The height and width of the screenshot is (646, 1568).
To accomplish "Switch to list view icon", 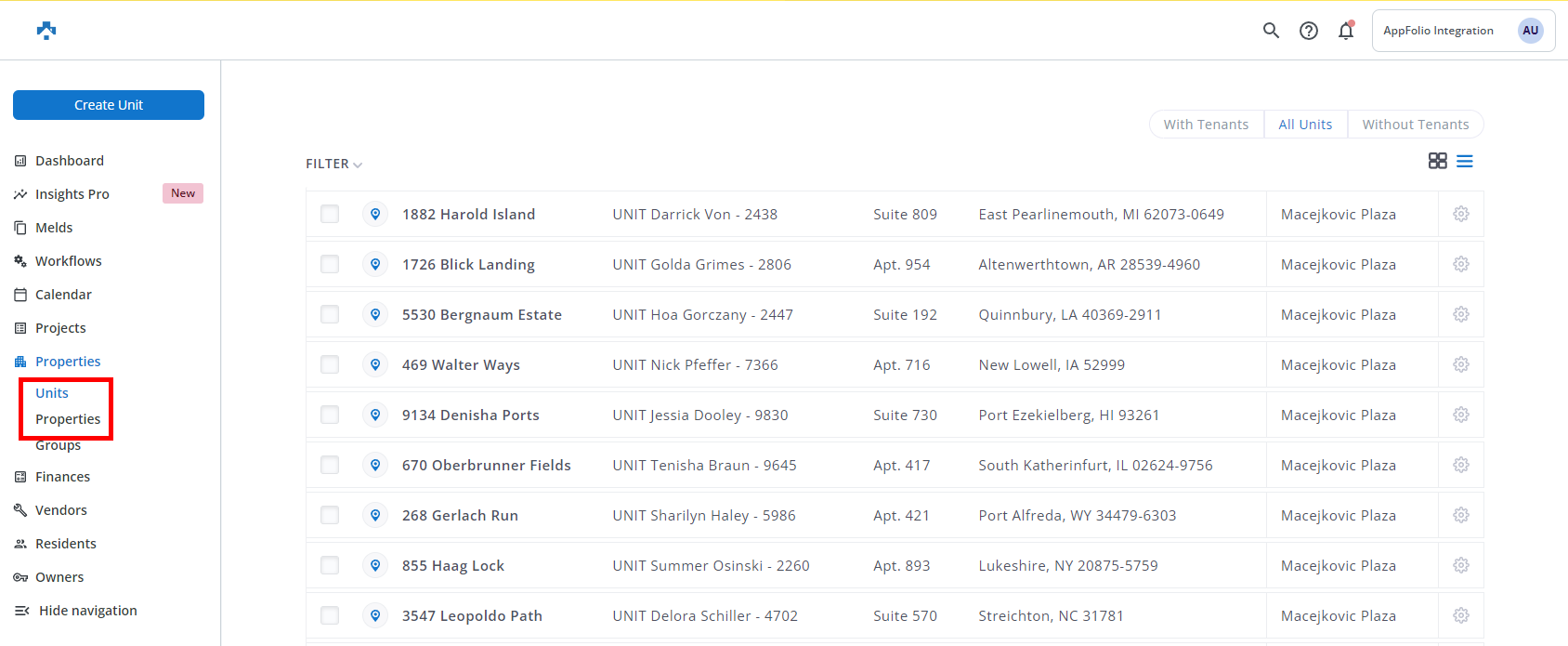I will coord(1465,161).
